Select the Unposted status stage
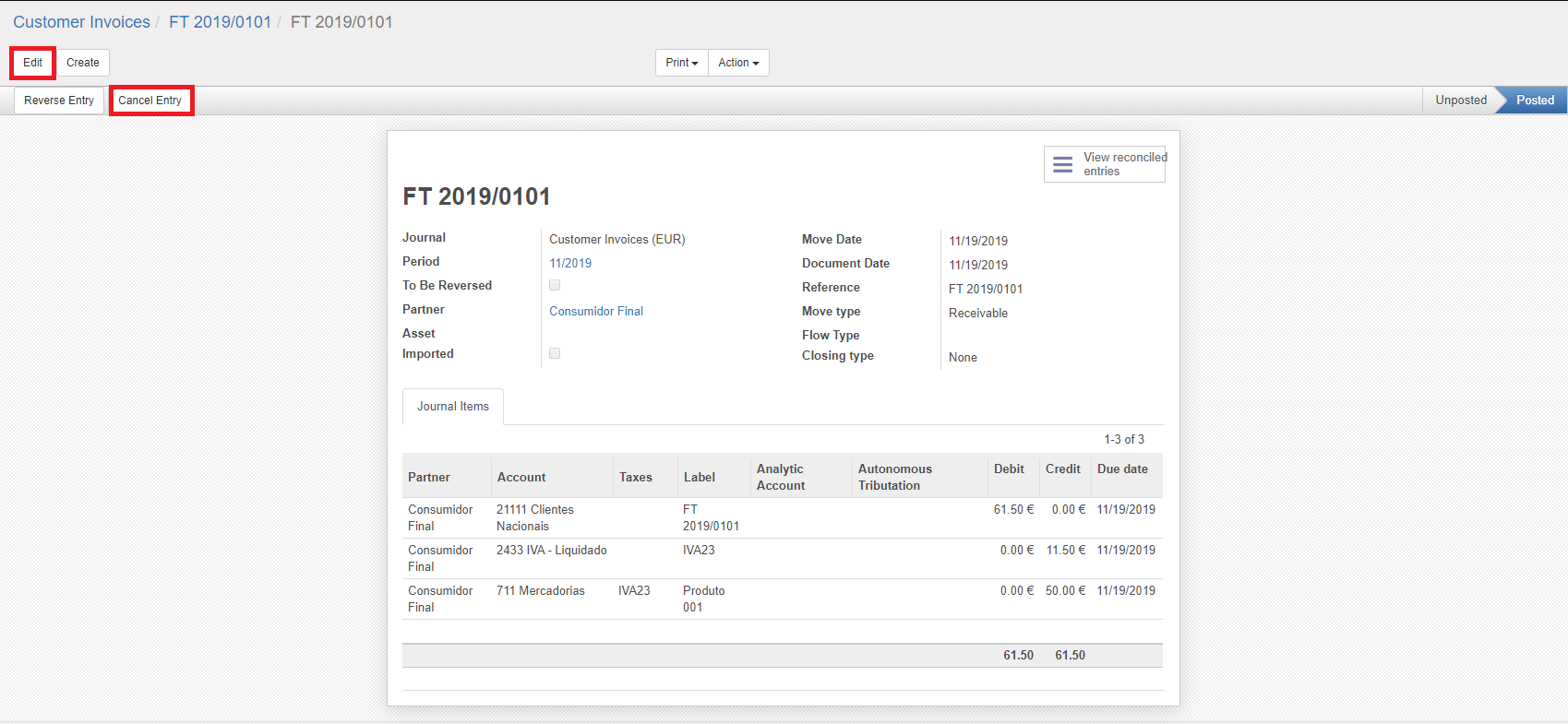The height and width of the screenshot is (724, 1568). tap(1460, 101)
